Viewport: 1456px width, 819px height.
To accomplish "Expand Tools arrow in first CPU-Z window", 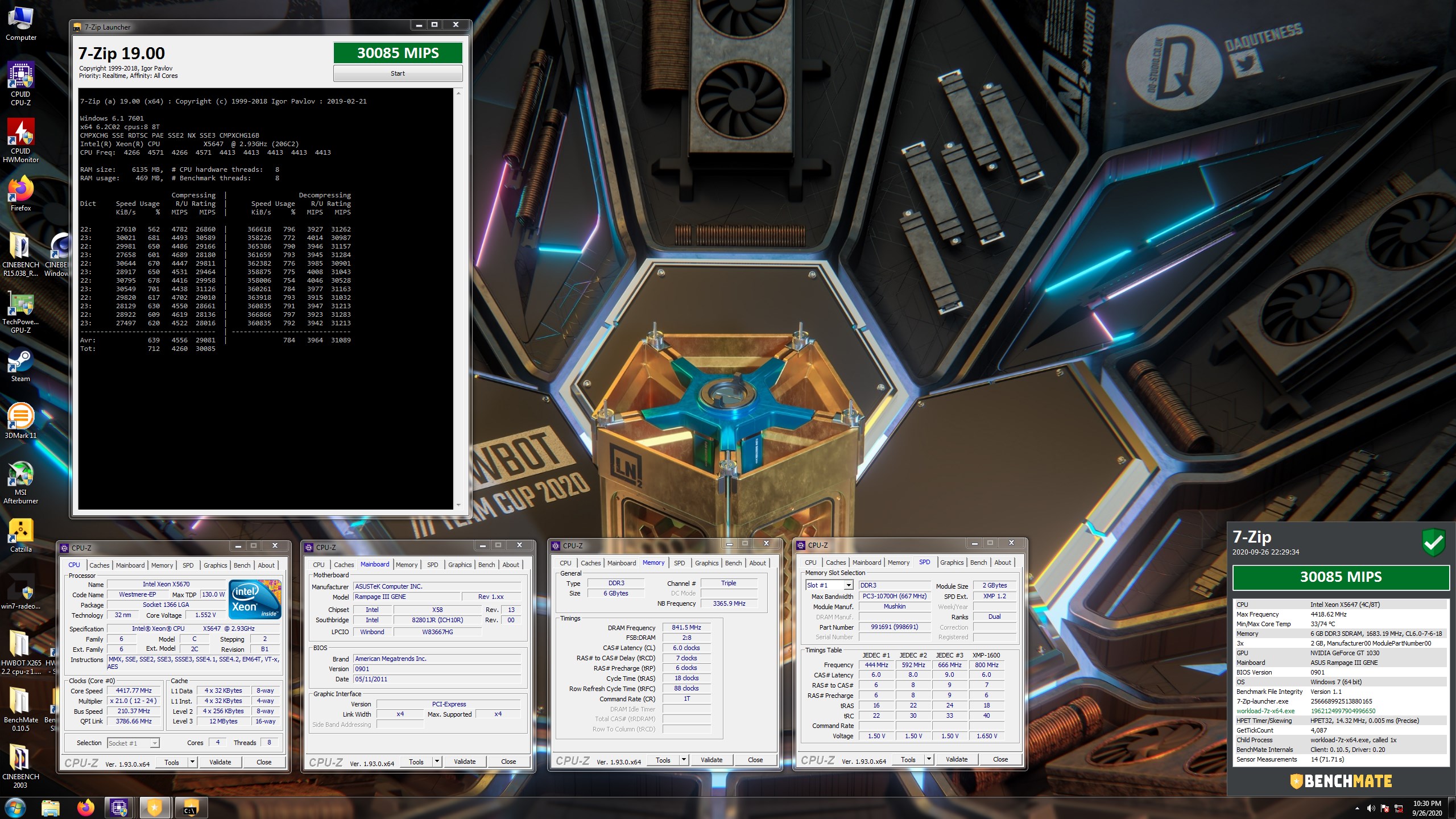I will coord(192,762).
